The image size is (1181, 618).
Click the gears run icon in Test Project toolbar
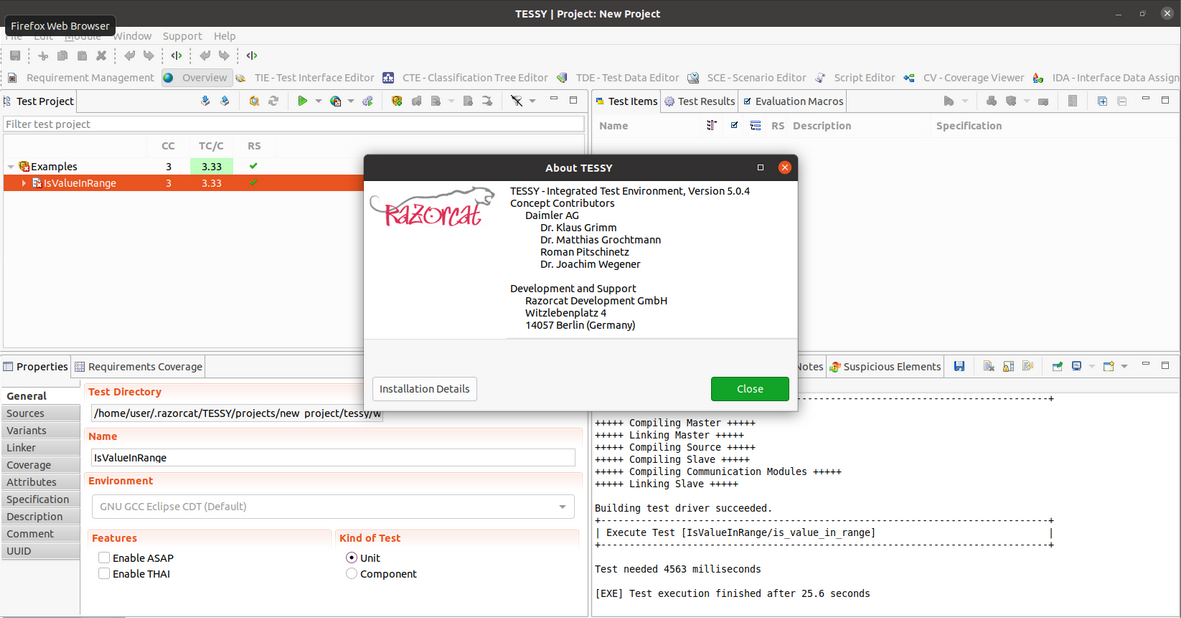368,101
